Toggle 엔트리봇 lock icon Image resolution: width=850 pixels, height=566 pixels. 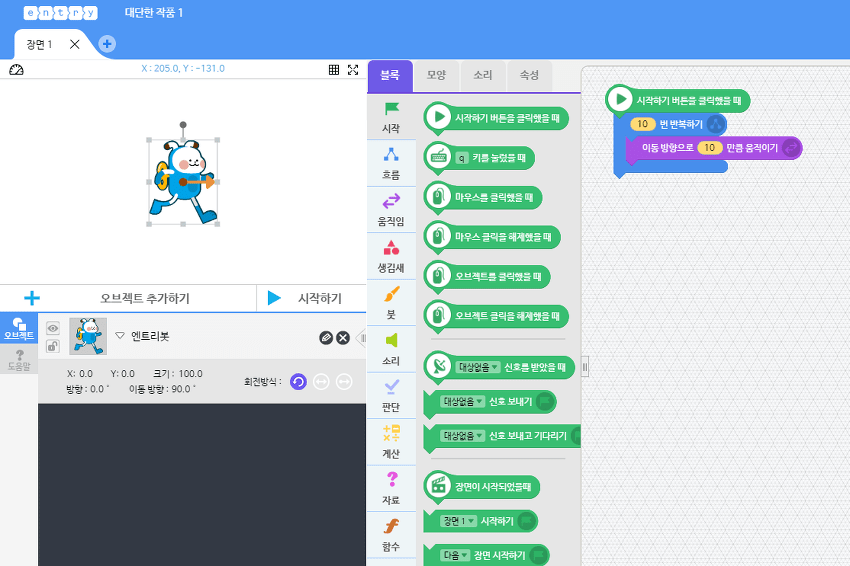pos(53,346)
